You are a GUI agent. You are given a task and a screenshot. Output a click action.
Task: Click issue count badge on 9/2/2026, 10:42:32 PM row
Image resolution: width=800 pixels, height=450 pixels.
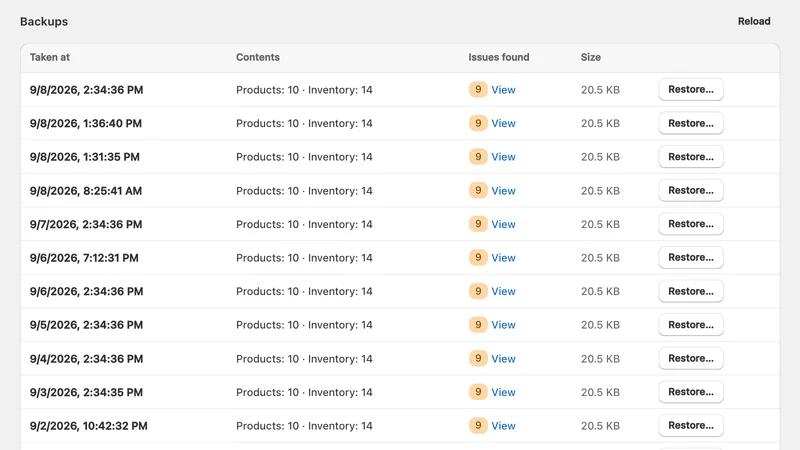[x=478, y=426]
